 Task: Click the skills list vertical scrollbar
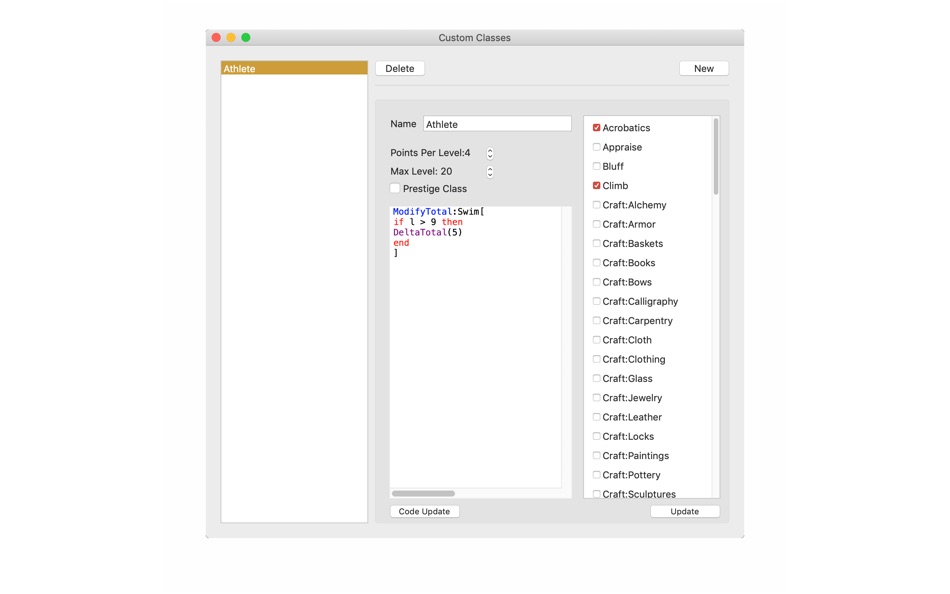[716, 156]
